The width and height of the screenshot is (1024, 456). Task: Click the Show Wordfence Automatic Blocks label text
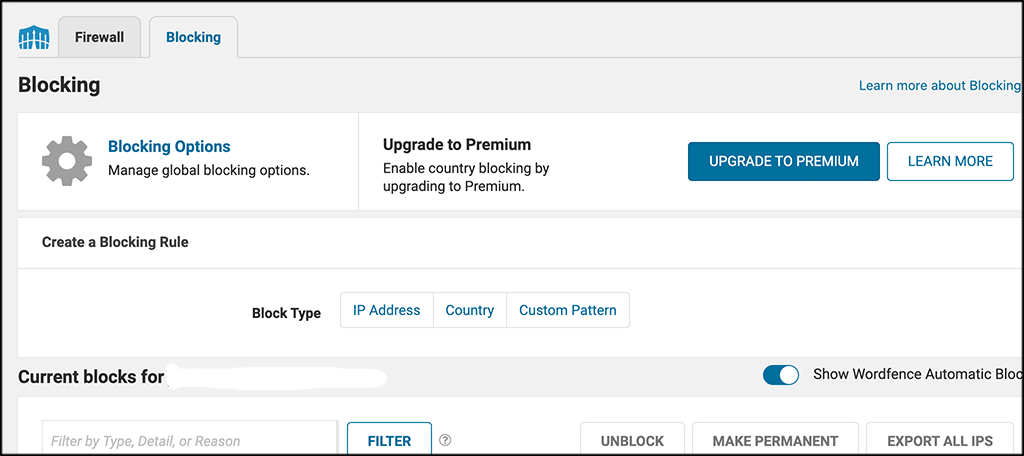click(x=916, y=374)
